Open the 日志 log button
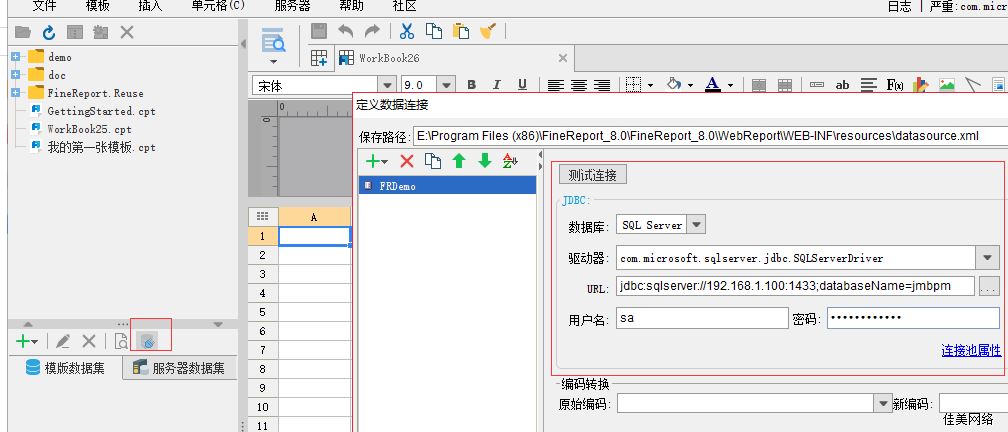 (x=899, y=6)
